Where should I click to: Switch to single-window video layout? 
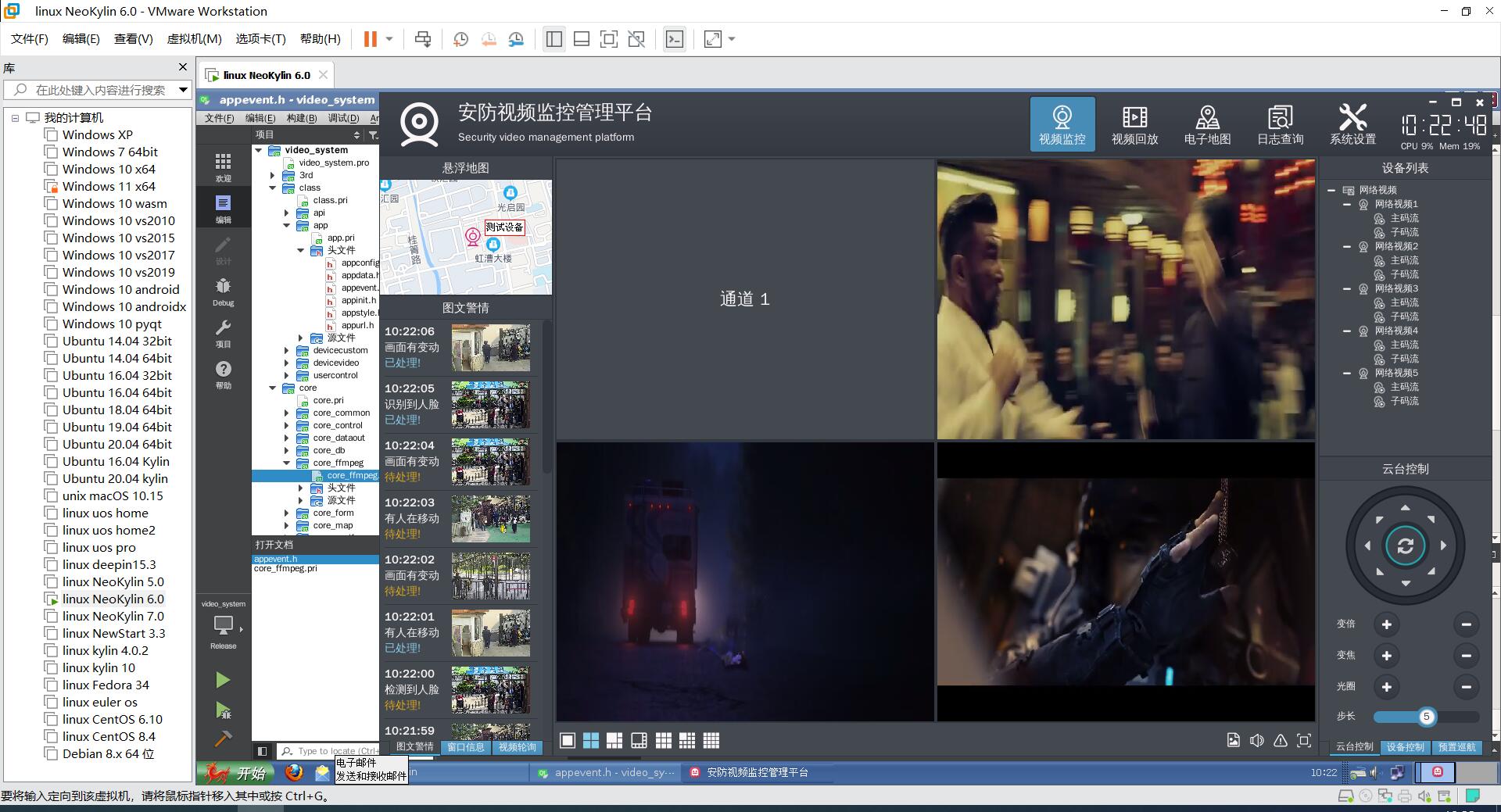click(x=568, y=741)
